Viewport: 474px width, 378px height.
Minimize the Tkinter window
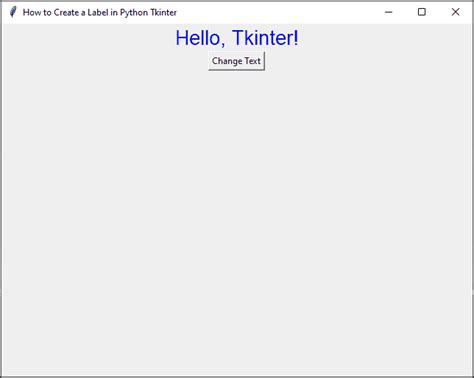click(388, 12)
